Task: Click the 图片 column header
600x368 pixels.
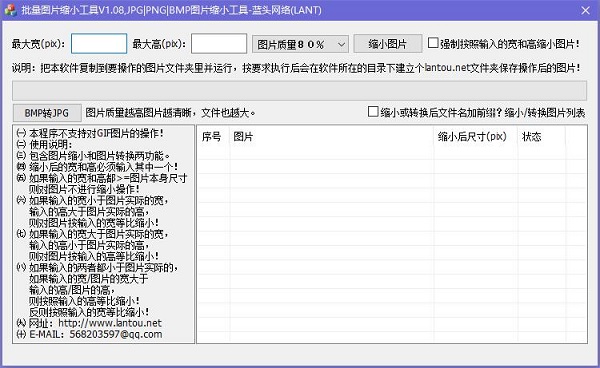Action: (331, 137)
